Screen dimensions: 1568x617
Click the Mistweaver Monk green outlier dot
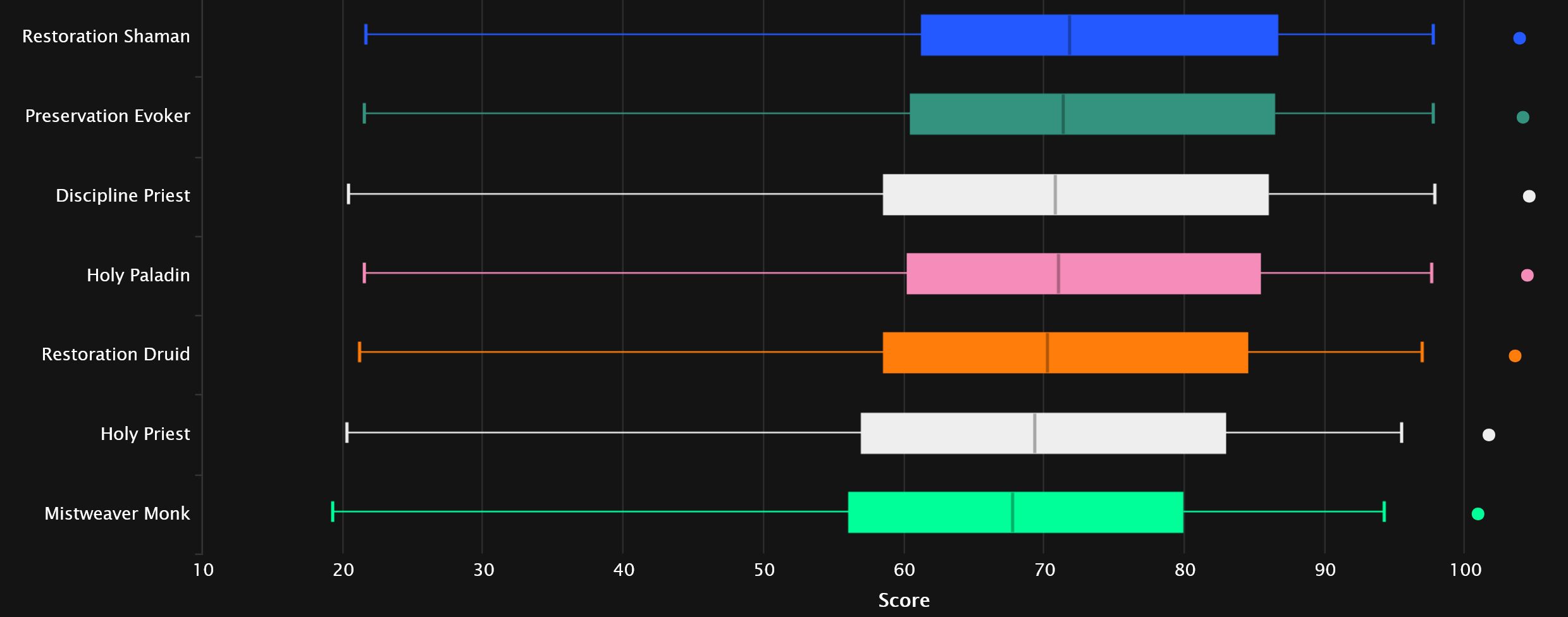click(1478, 514)
